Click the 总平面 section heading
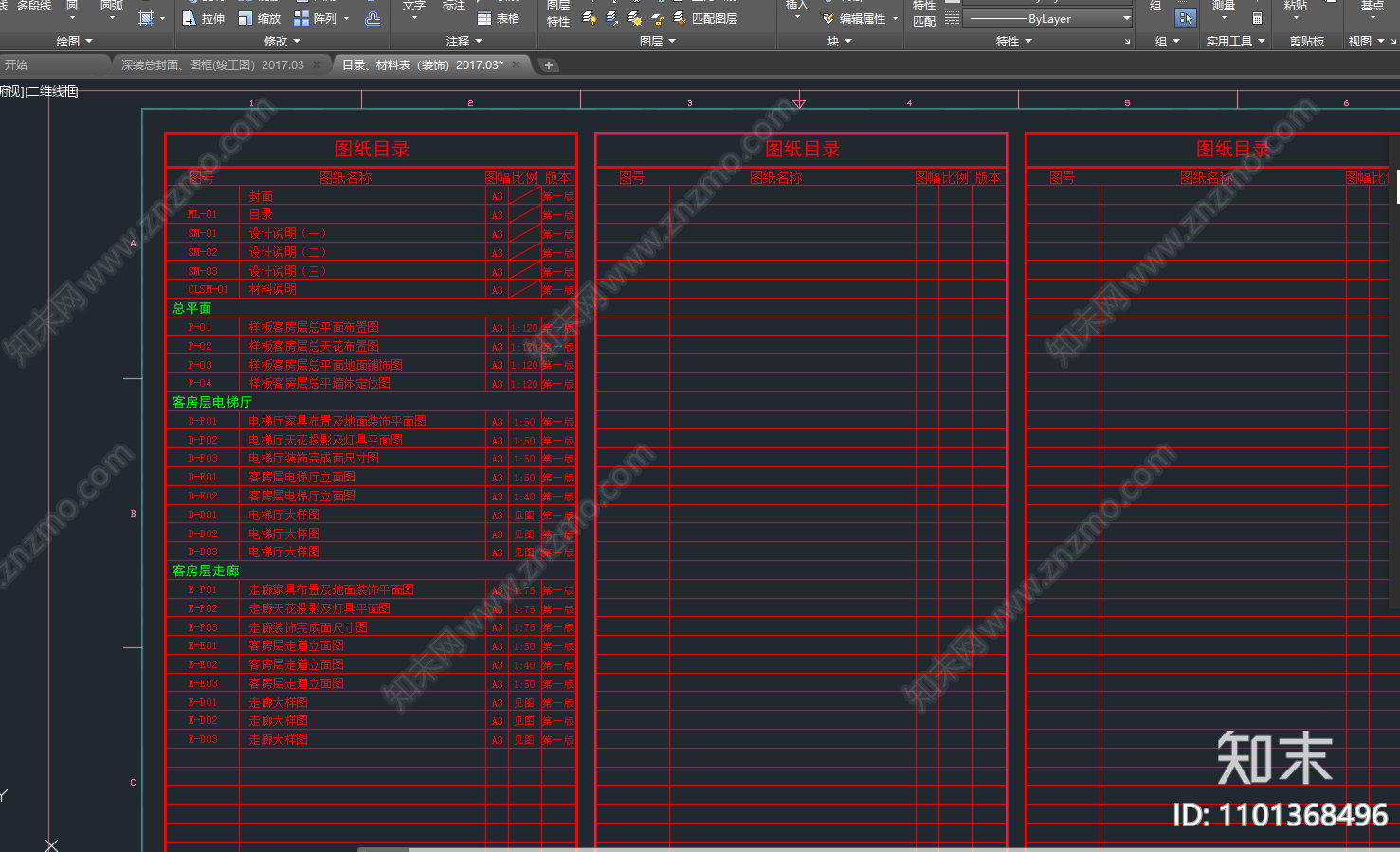Viewport: 1400px width, 852px height. pyautogui.click(x=191, y=308)
